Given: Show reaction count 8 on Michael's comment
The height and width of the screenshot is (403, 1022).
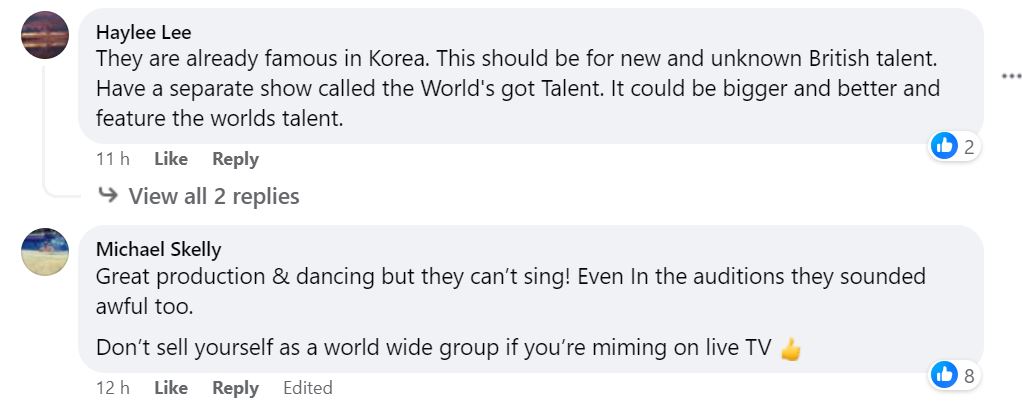Looking at the screenshot, I should pos(968,376).
